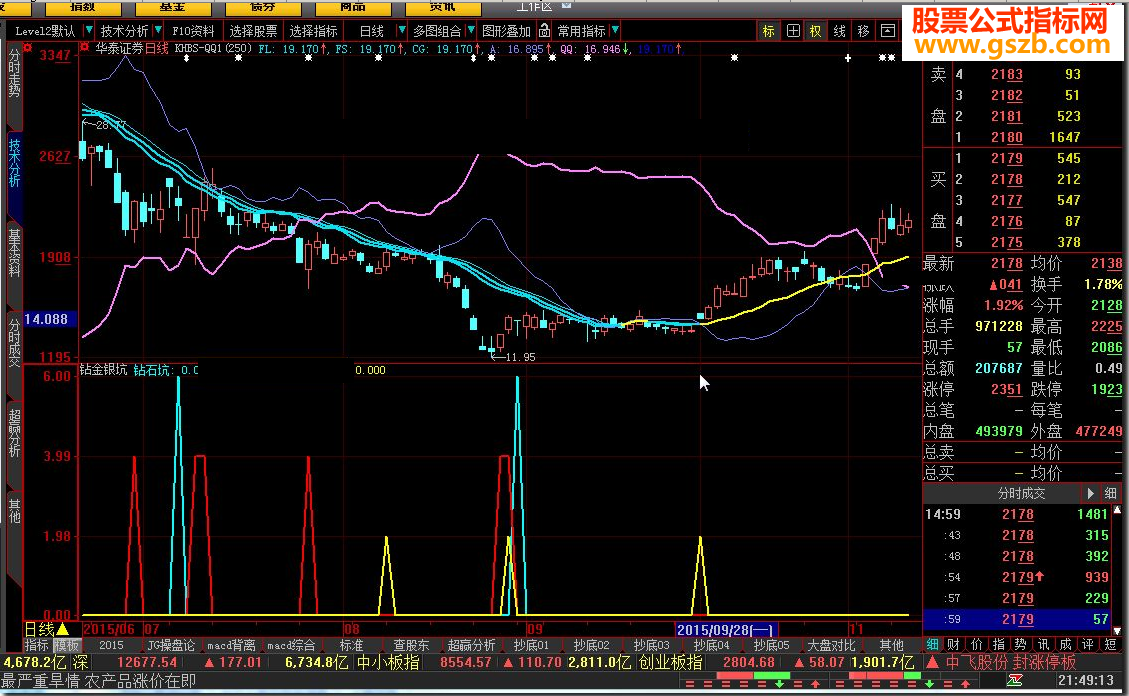Image resolution: width=1129 pixels, height=696 pixels.
Task: Expand the 日线 period dropdown
Action: (403, 31)
